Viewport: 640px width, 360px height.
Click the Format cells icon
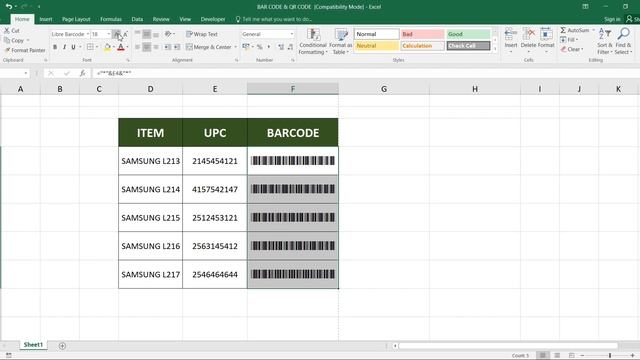click(546, 34)
